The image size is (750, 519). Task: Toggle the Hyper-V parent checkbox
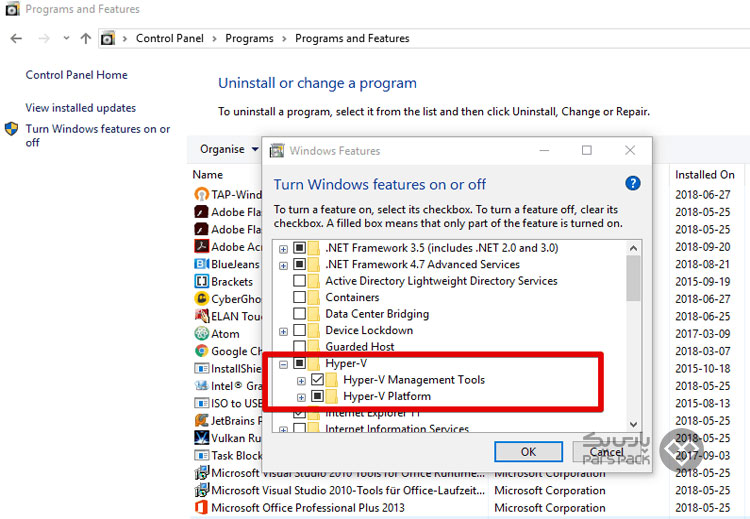[299, 363]
